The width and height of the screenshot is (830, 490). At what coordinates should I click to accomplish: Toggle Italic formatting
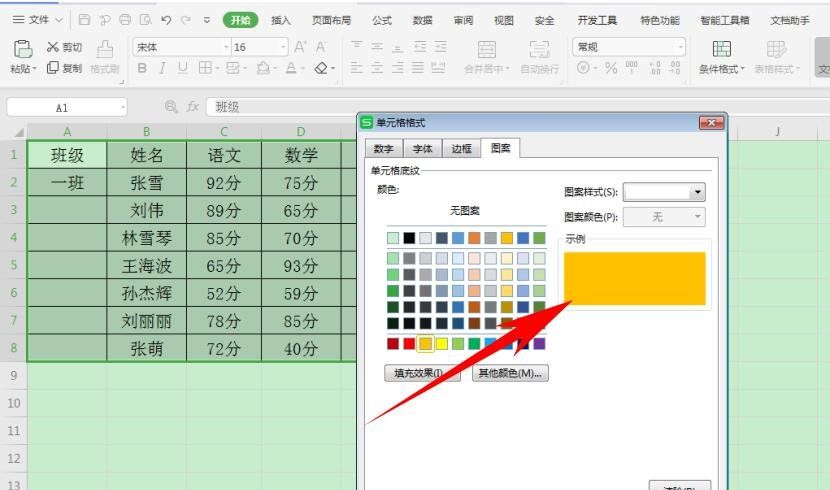click(x=163, y=68)
